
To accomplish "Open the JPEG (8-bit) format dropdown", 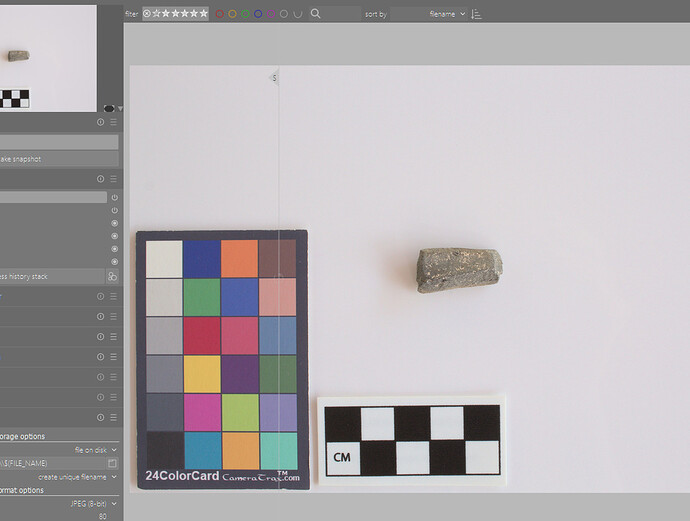I will pyautogui.click(x=90, y=504).
